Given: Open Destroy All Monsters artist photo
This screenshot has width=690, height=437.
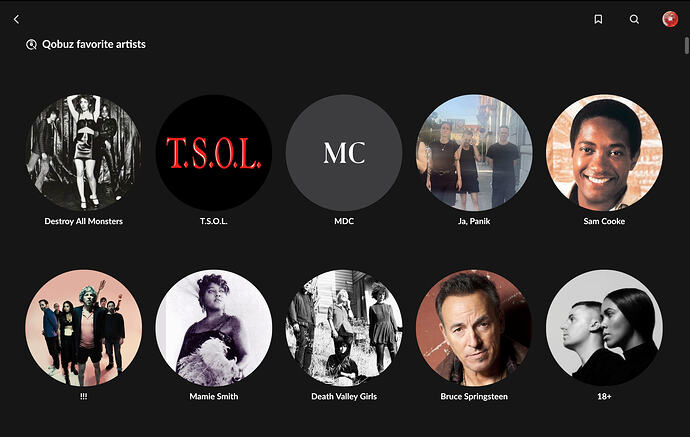Looking at the screenshot, I should 84,153.
